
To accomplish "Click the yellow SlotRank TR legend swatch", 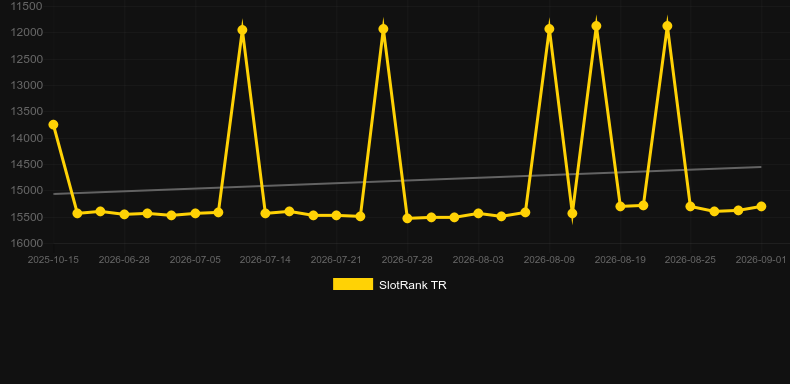I will (353, 284).
